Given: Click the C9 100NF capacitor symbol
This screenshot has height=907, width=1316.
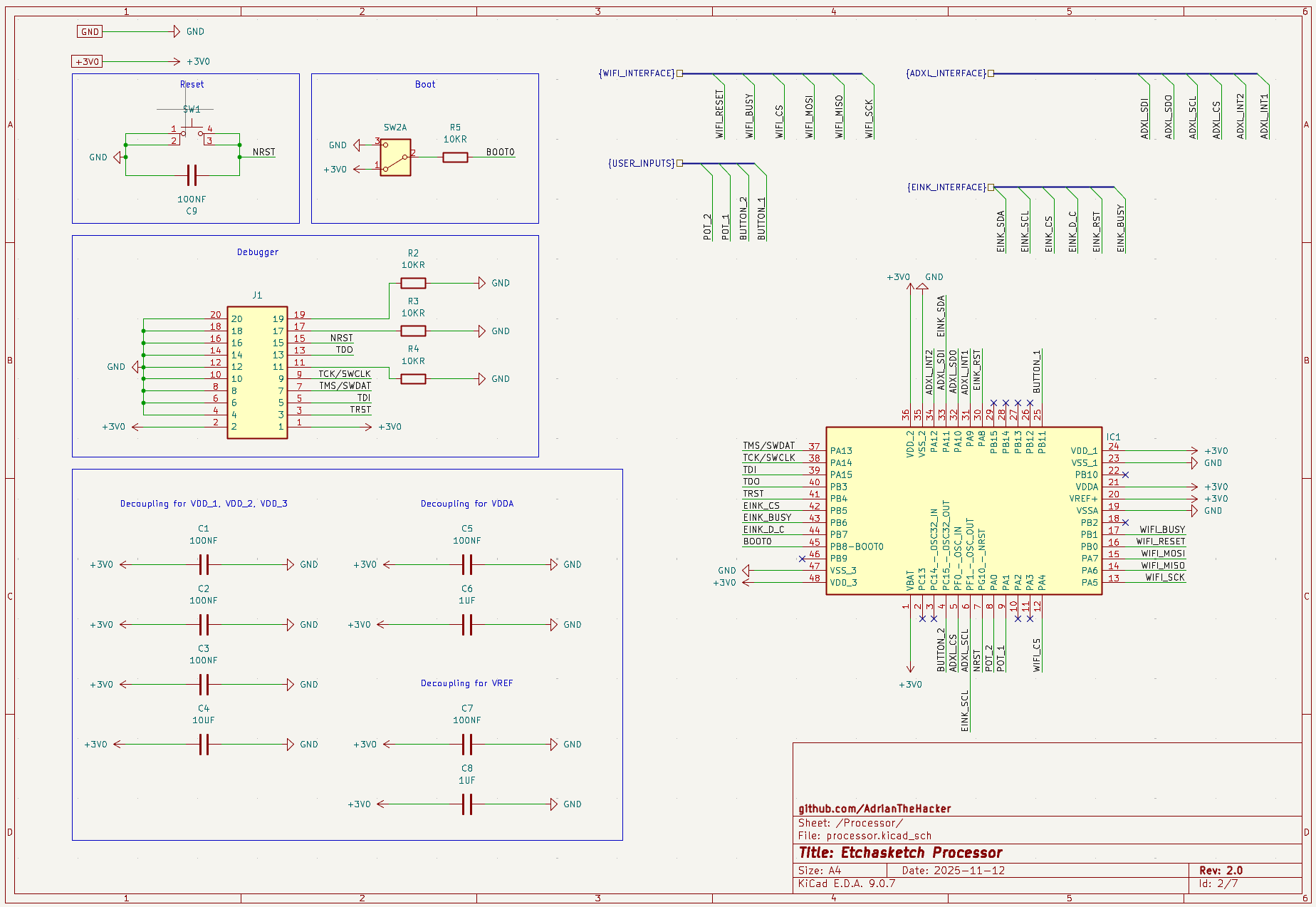Looking at the screenshot, I should click(x=191, y=175).
